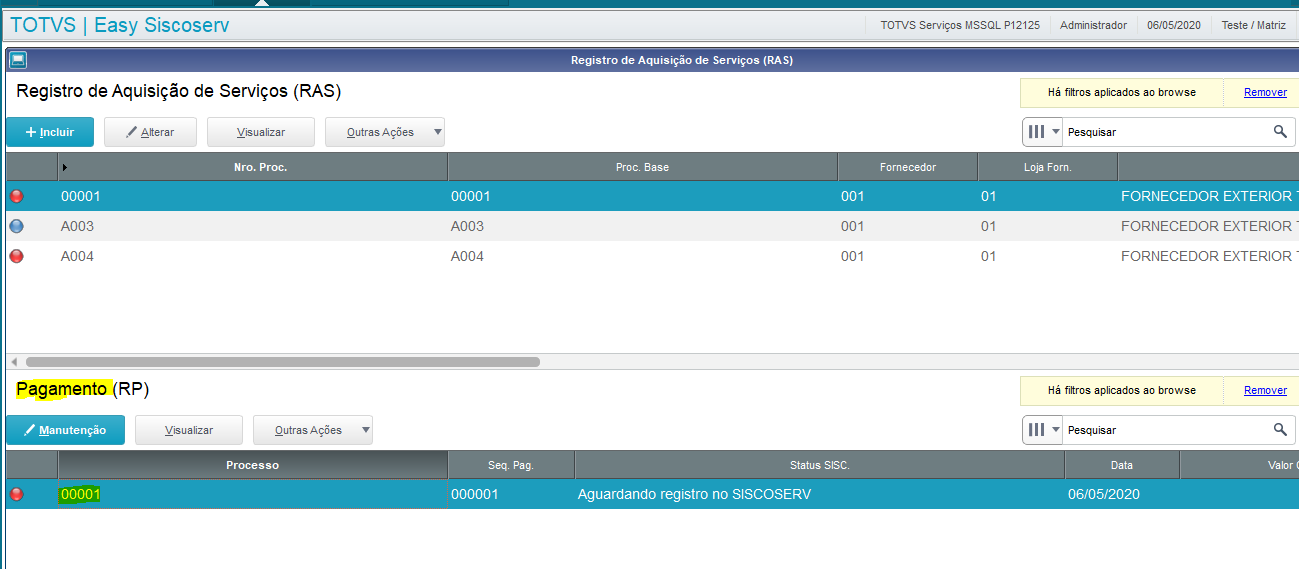Click the Alterar button
This screenshot has height=569, width=1299.
click(x=150, y=132)
